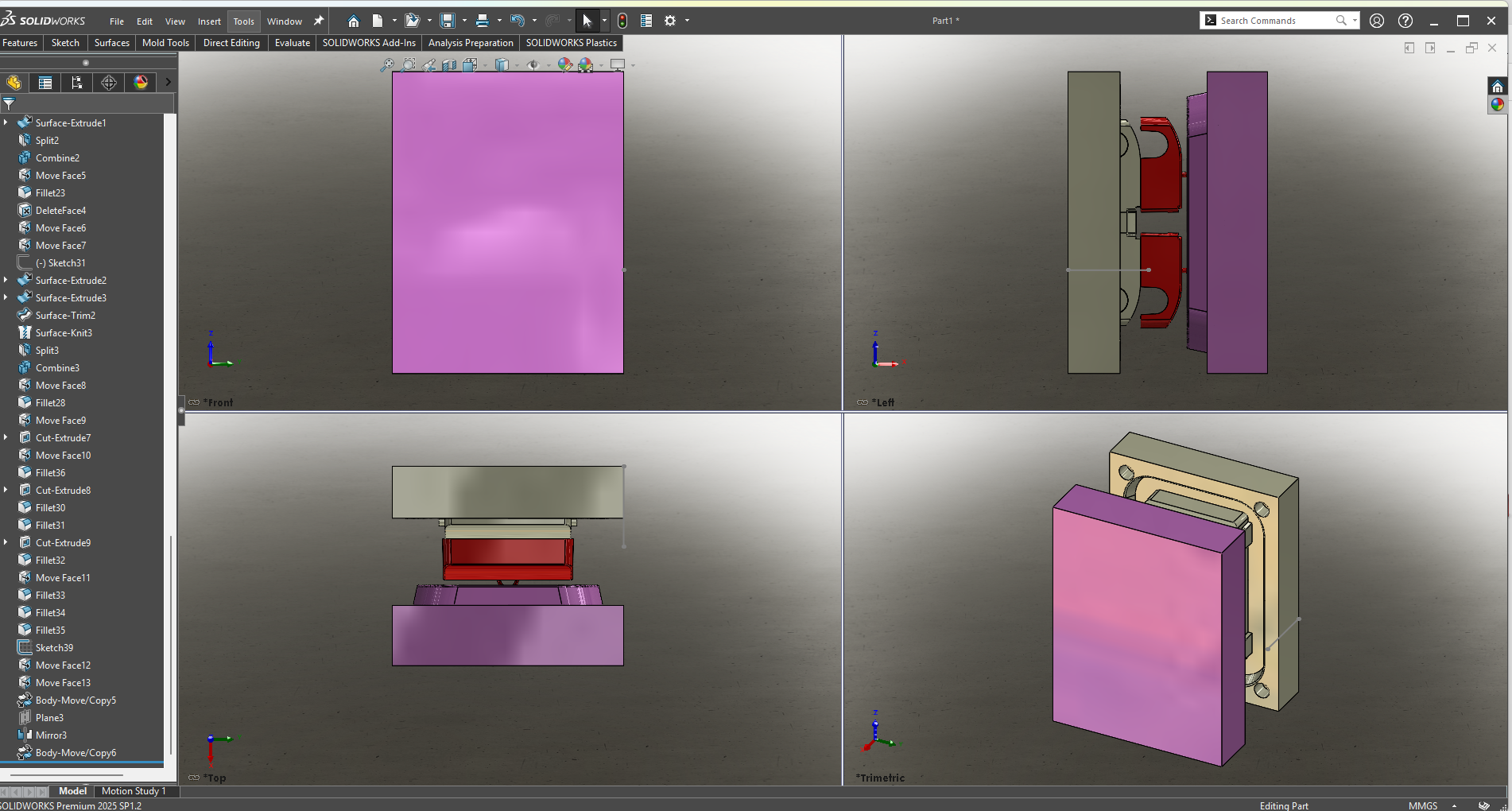Toggle the Select cursor tool
Image resolution: width=1512 pixels, height=811 pixels.
coord(587,21)
